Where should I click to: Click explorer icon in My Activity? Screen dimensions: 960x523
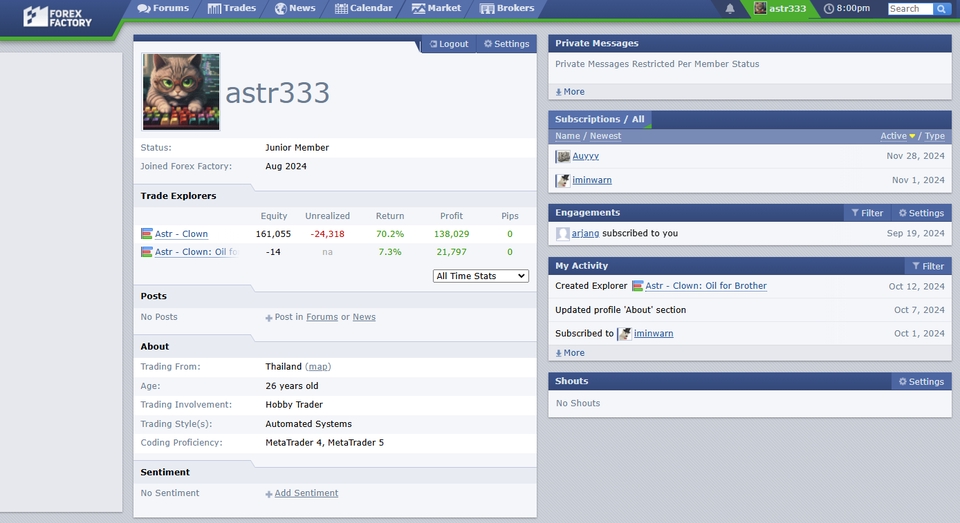[637, 286]
